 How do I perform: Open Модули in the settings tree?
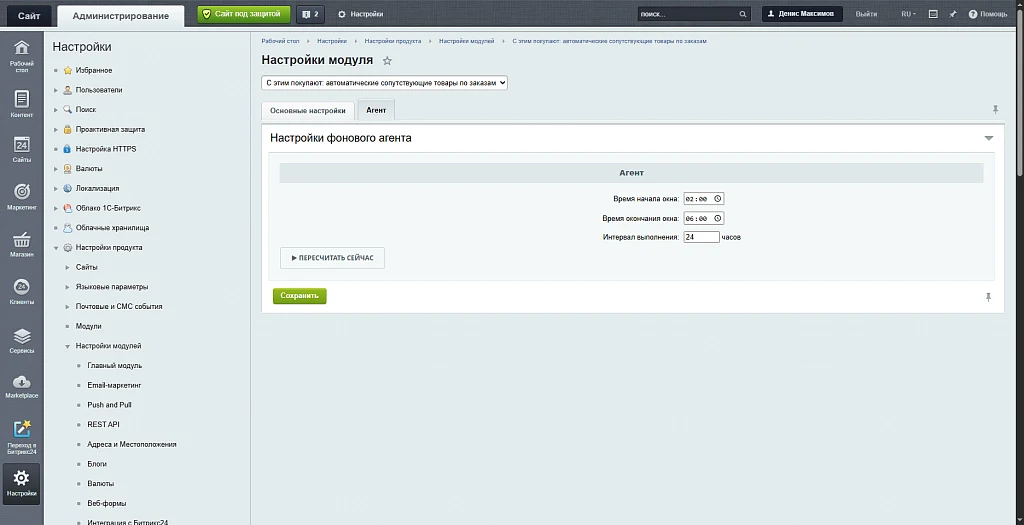pos(88,326)
